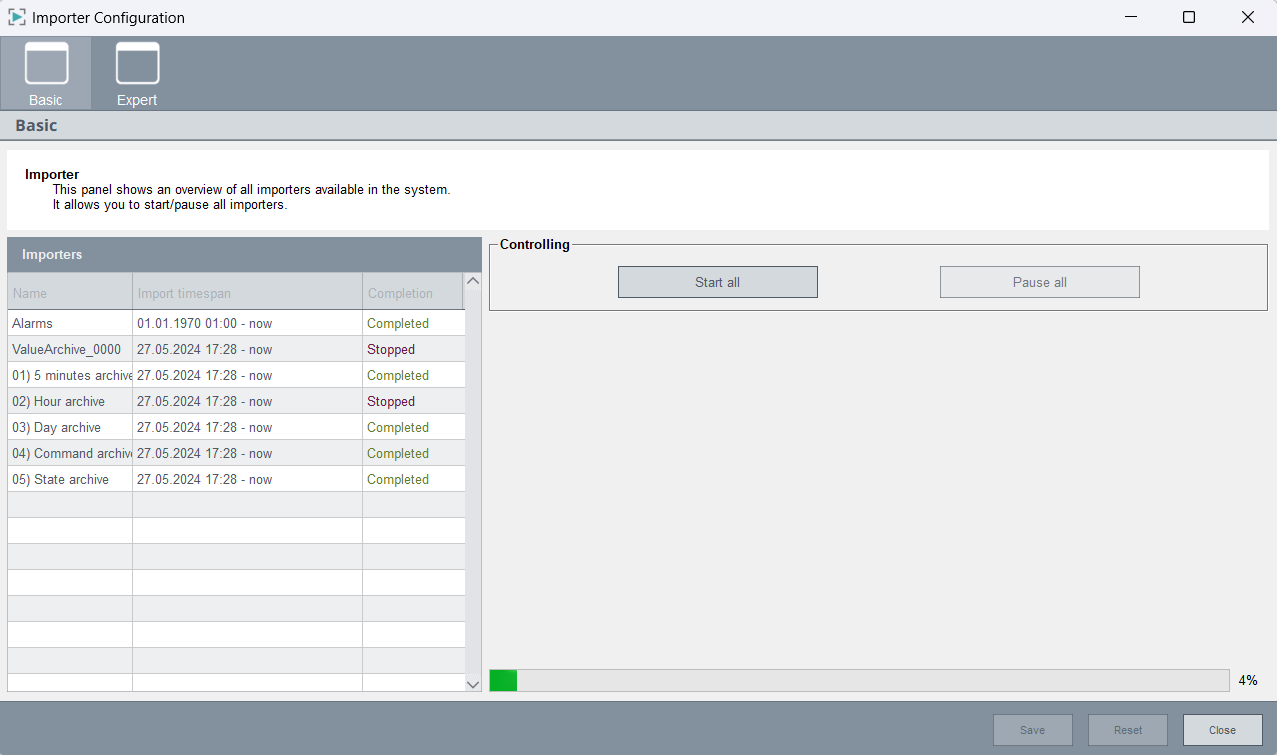Image resolution: width=1277 pixels, height=755 pixels.
Task: Open the Basic panel icon
Action: (x=46, y=73)
